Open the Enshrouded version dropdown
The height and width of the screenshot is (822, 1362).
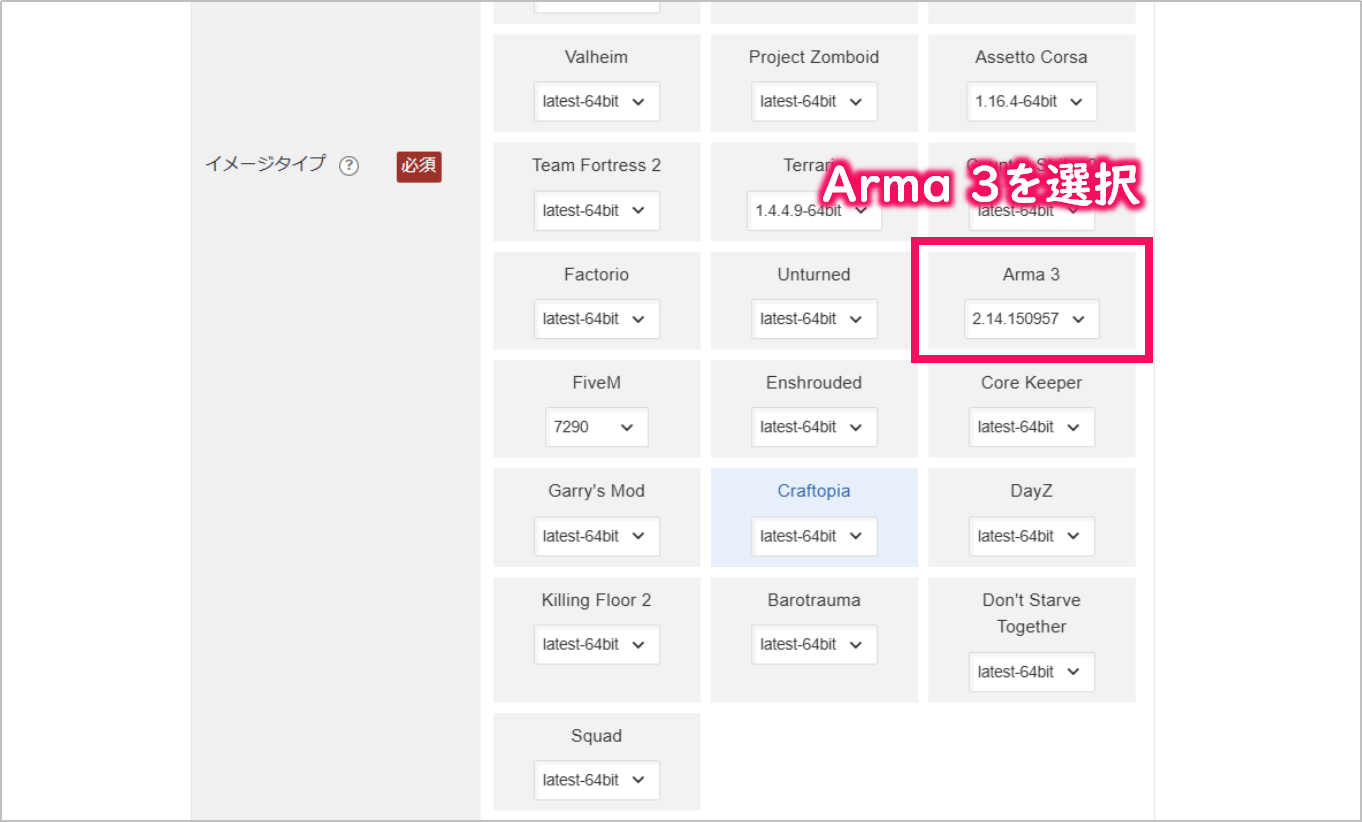click(x=814, y=427)
